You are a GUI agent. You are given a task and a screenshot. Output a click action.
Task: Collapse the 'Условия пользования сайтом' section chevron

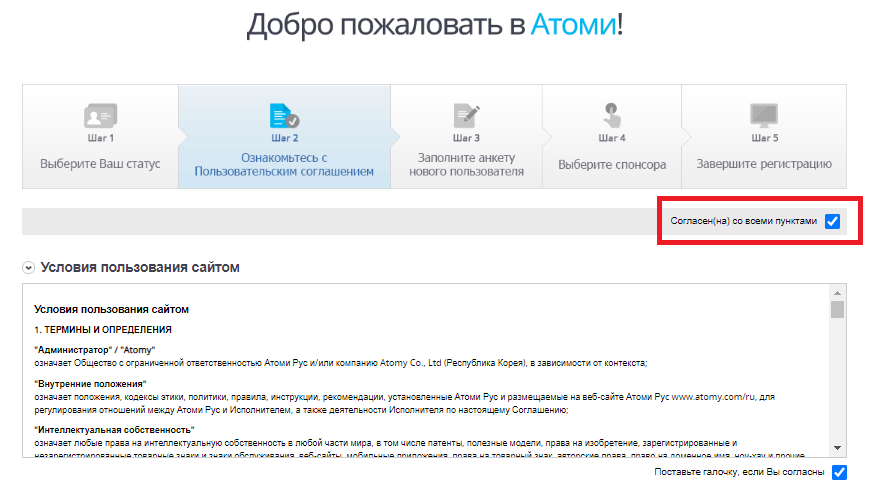tap(28, 268)
